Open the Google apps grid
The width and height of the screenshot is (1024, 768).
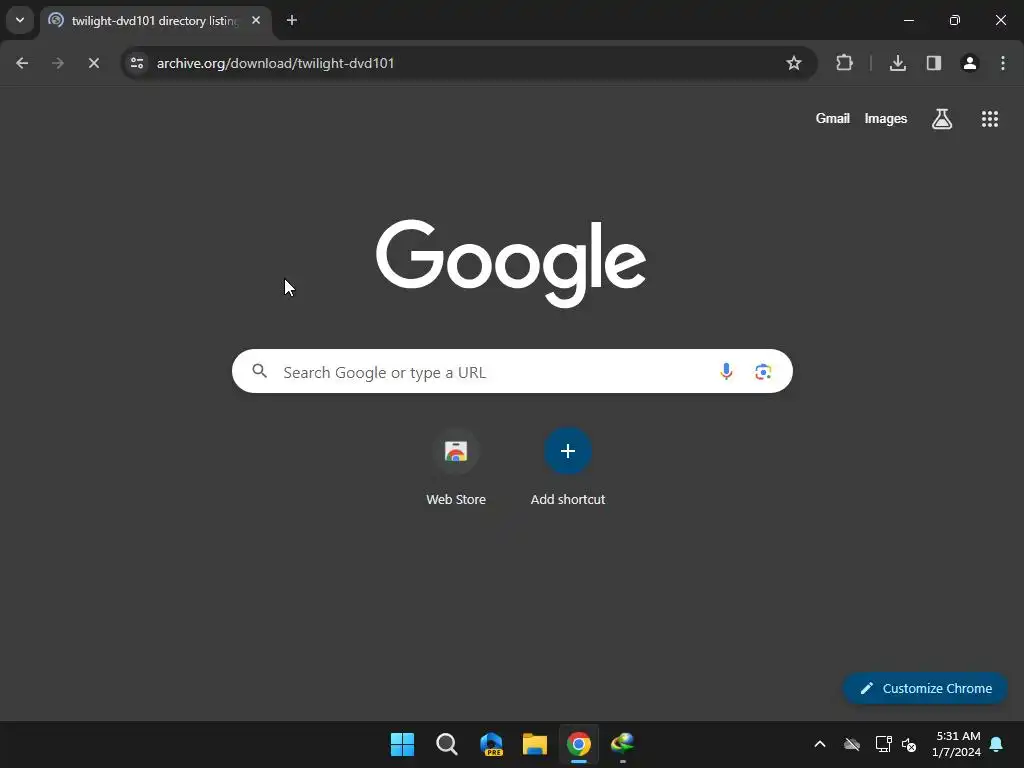click(x=990, y=119)
